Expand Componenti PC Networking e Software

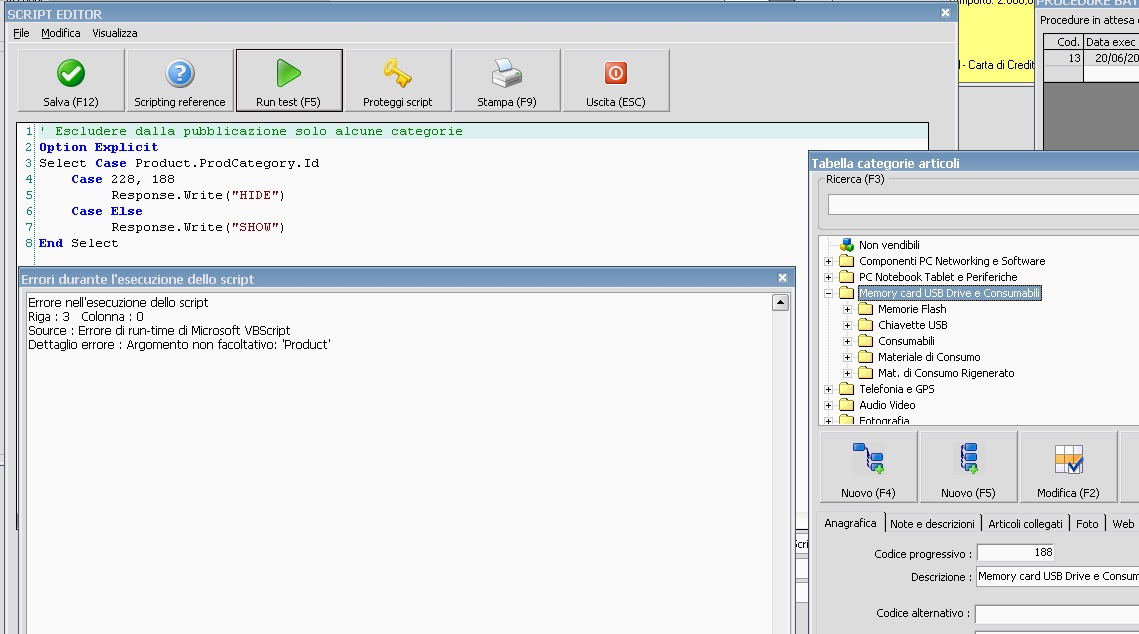click(x=829, y=261)
